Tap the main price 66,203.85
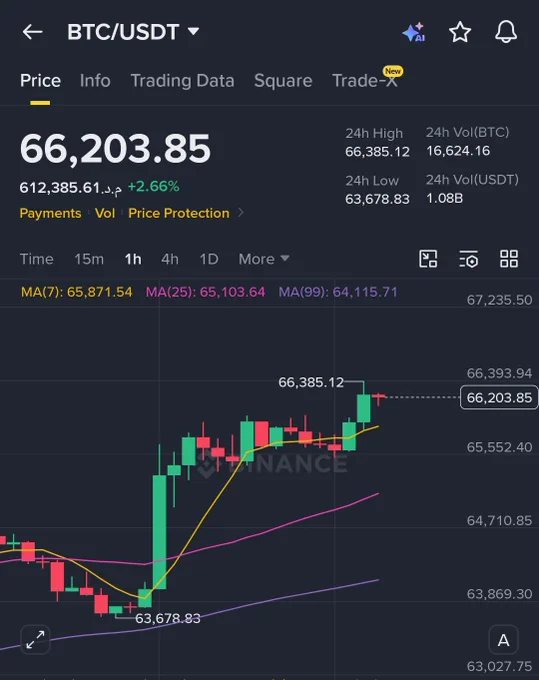Image resolution: width=539 pixels, height=680 pixels. (x=115, y=149)
